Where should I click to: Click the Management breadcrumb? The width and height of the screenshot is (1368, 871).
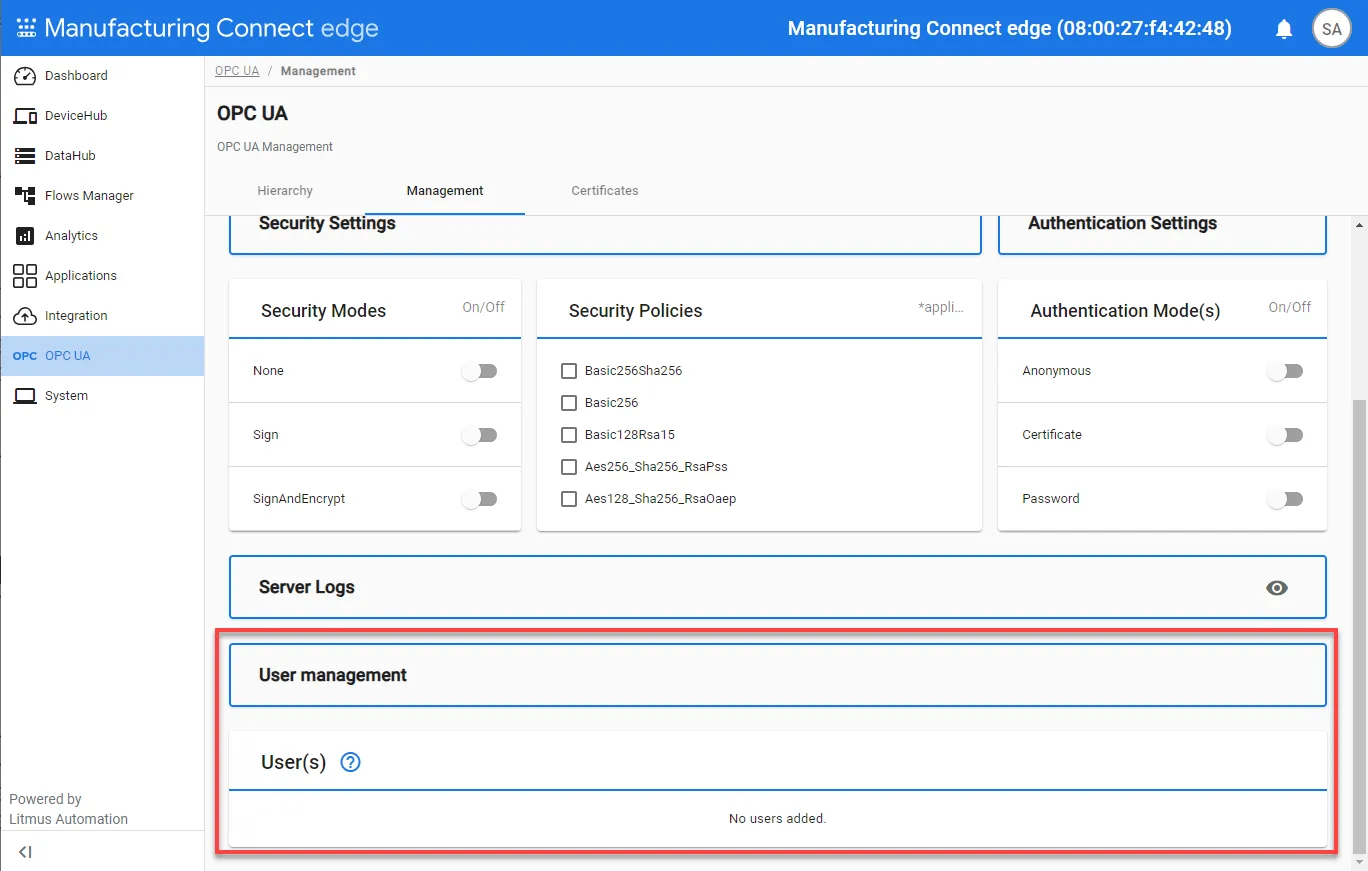318,71
